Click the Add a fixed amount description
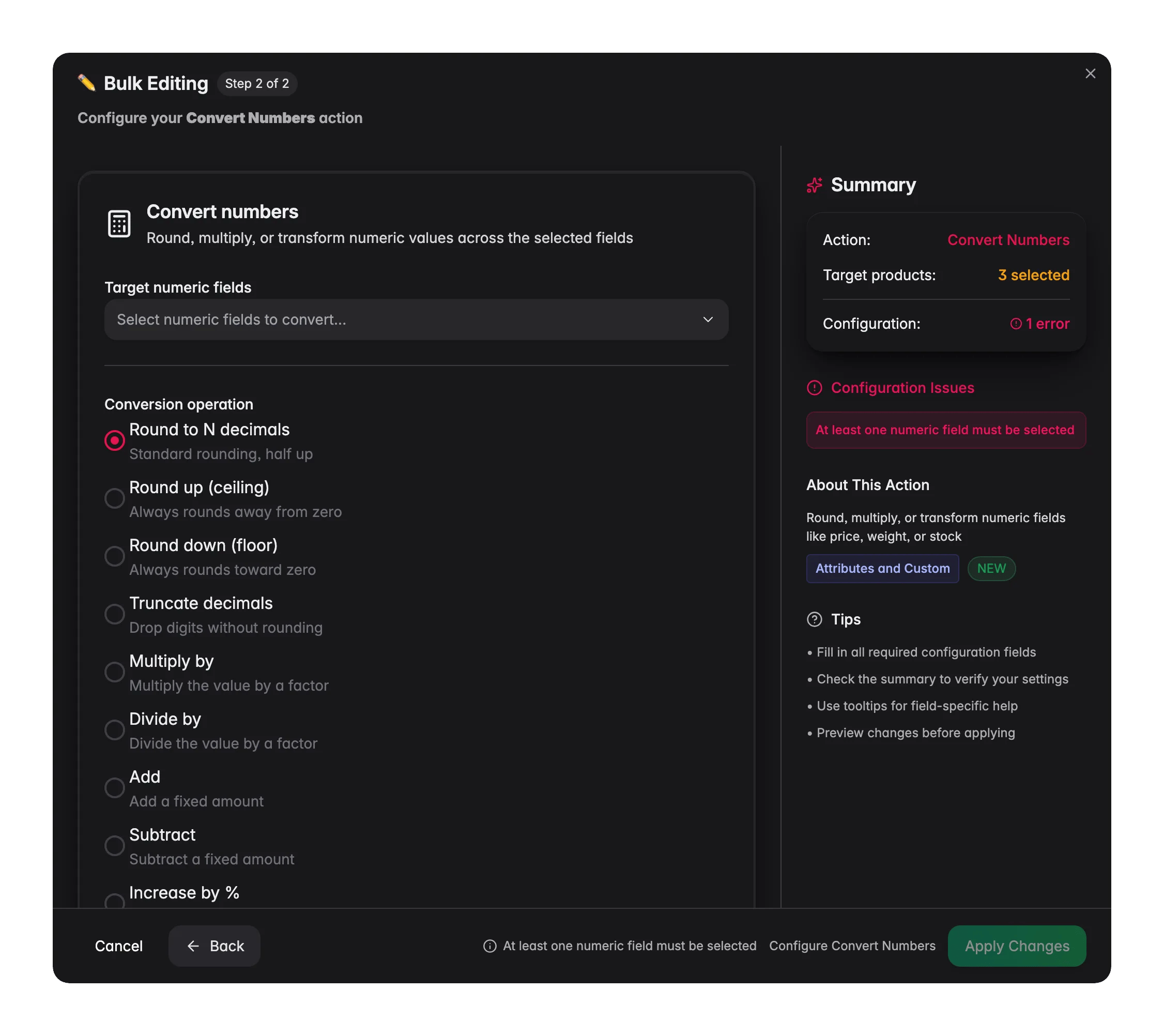Image resolution: width=1164 pixels, height=1036 pixels. point(196,802)
